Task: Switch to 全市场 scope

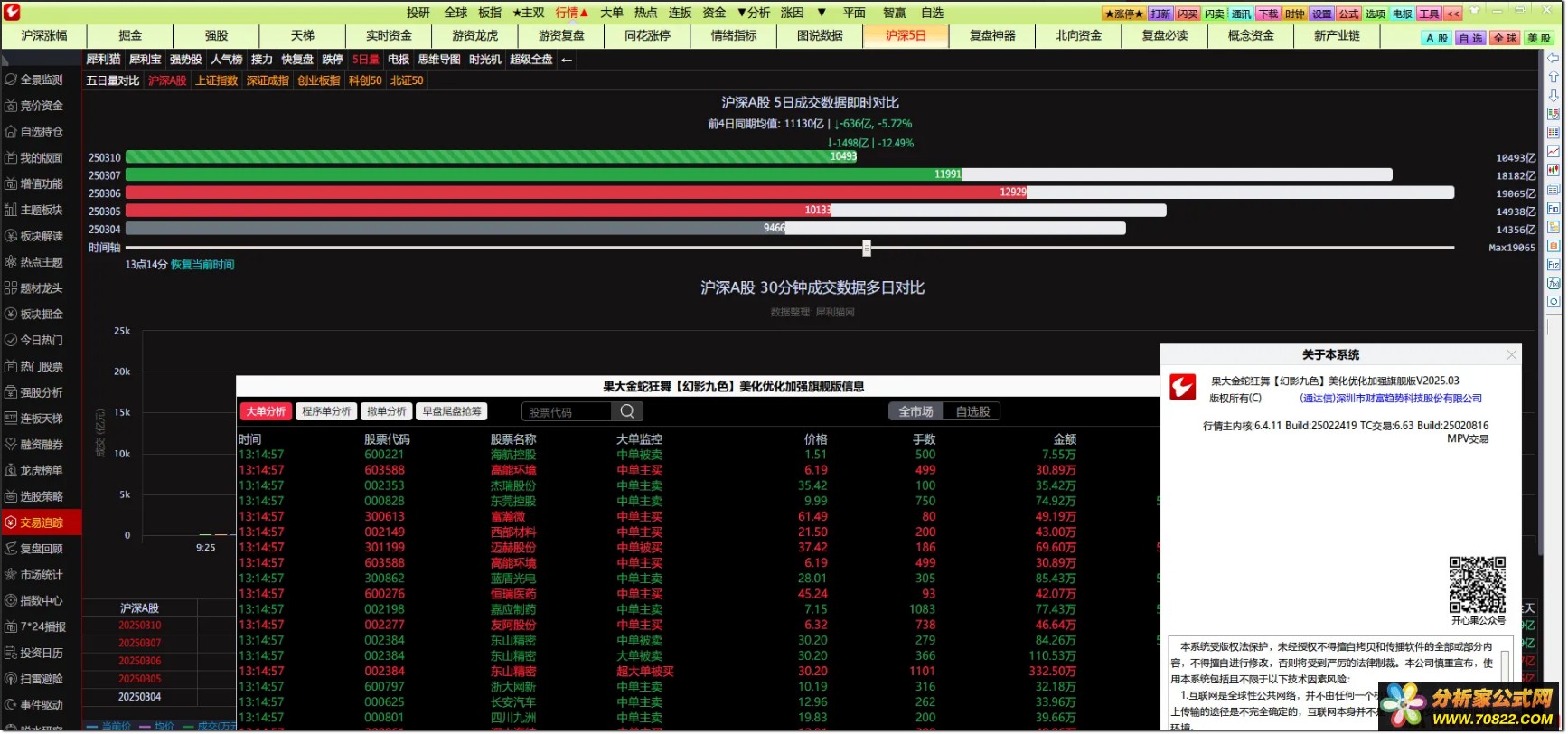Action: pyautogui.click(x=915, y=411)
